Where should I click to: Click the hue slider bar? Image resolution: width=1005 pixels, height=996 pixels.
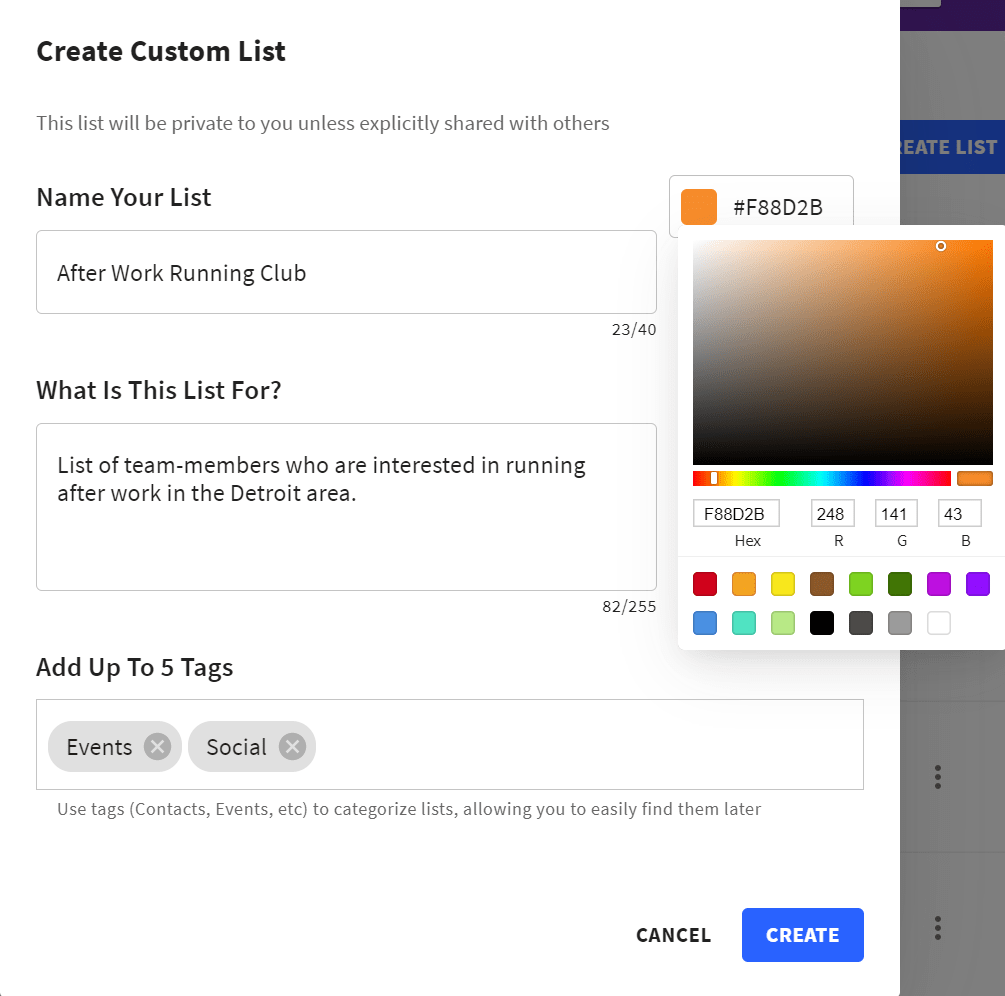tap(822, 477)
